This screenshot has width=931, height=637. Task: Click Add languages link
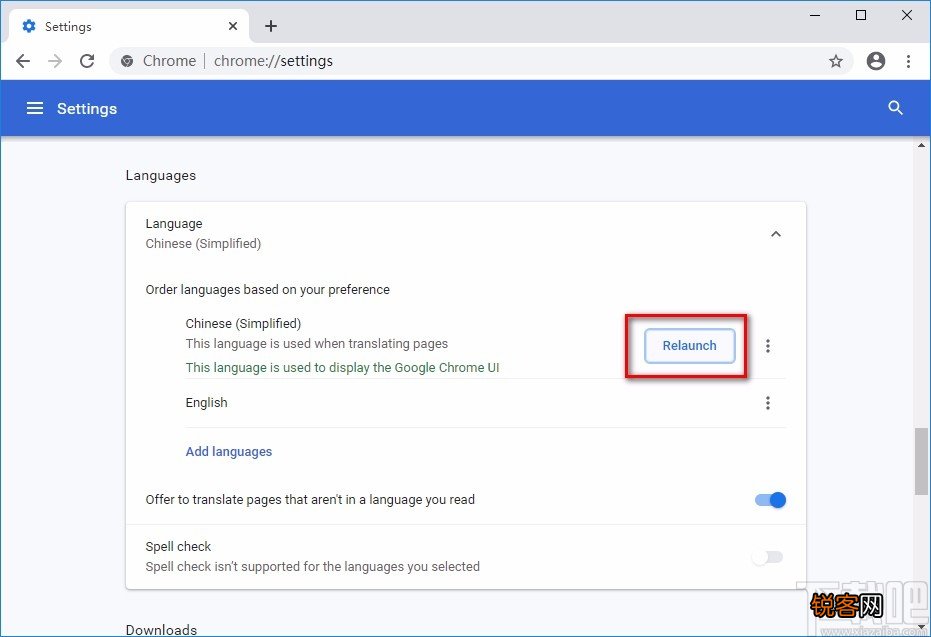pos(229,452)
